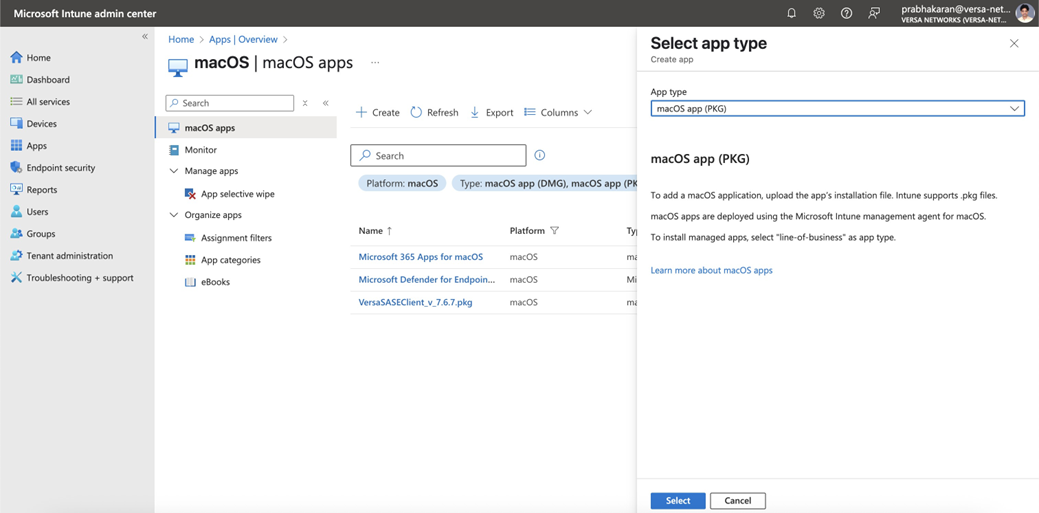Open VersaSASEClient_v_7.6.7.pkg app
Viewport: 1039px width, 513px height.
tap(415, 302)
